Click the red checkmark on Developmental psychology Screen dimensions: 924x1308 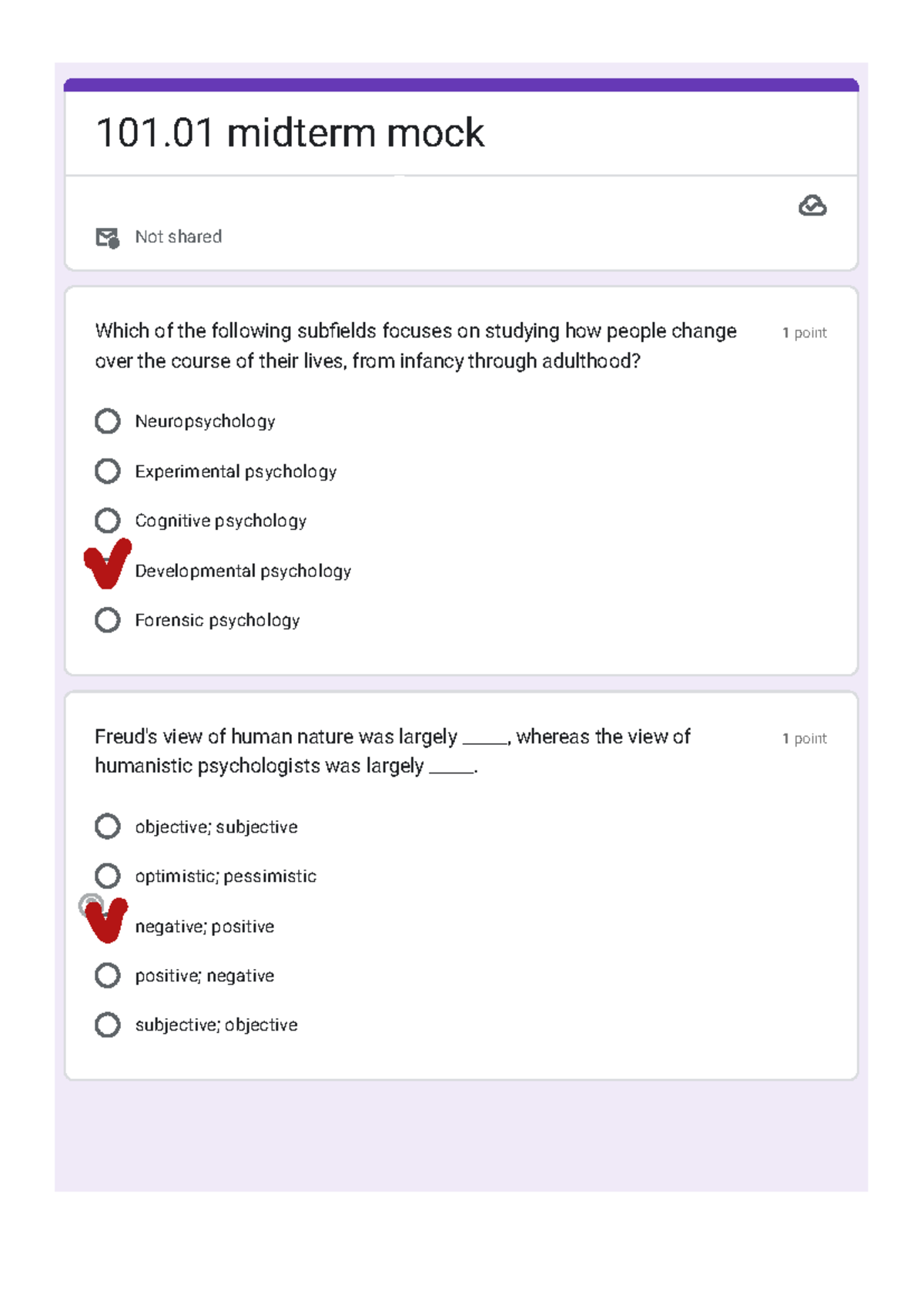coord(107,564)
